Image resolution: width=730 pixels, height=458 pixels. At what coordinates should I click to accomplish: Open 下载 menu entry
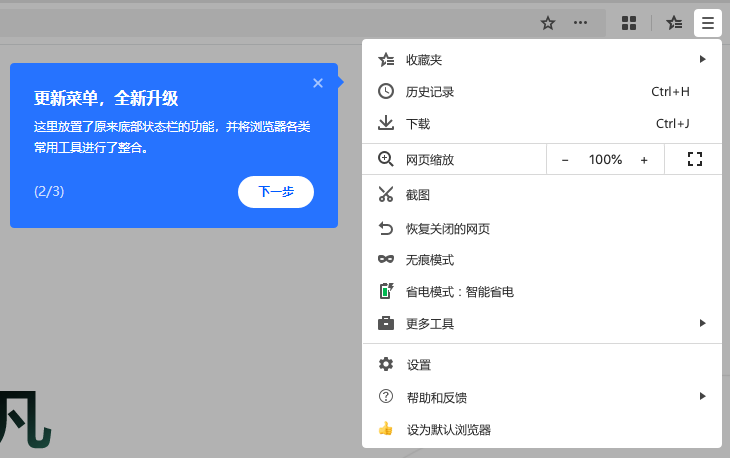click(542, 124)
